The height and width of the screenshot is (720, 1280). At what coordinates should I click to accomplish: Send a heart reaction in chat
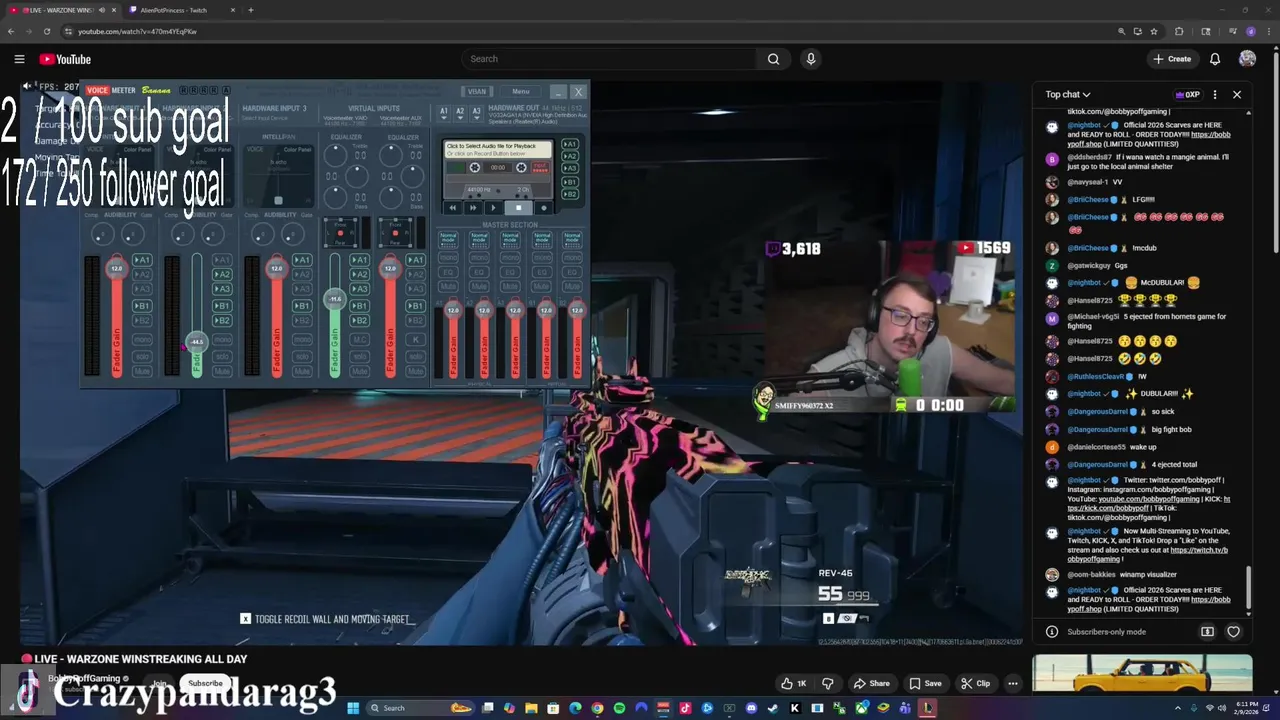1233,632
